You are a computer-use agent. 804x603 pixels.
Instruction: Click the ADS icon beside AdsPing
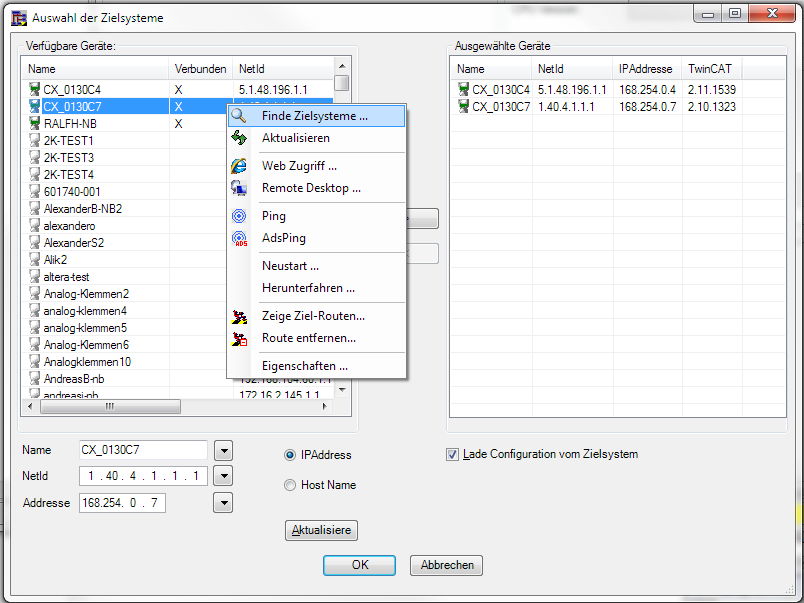coord(239,238)
